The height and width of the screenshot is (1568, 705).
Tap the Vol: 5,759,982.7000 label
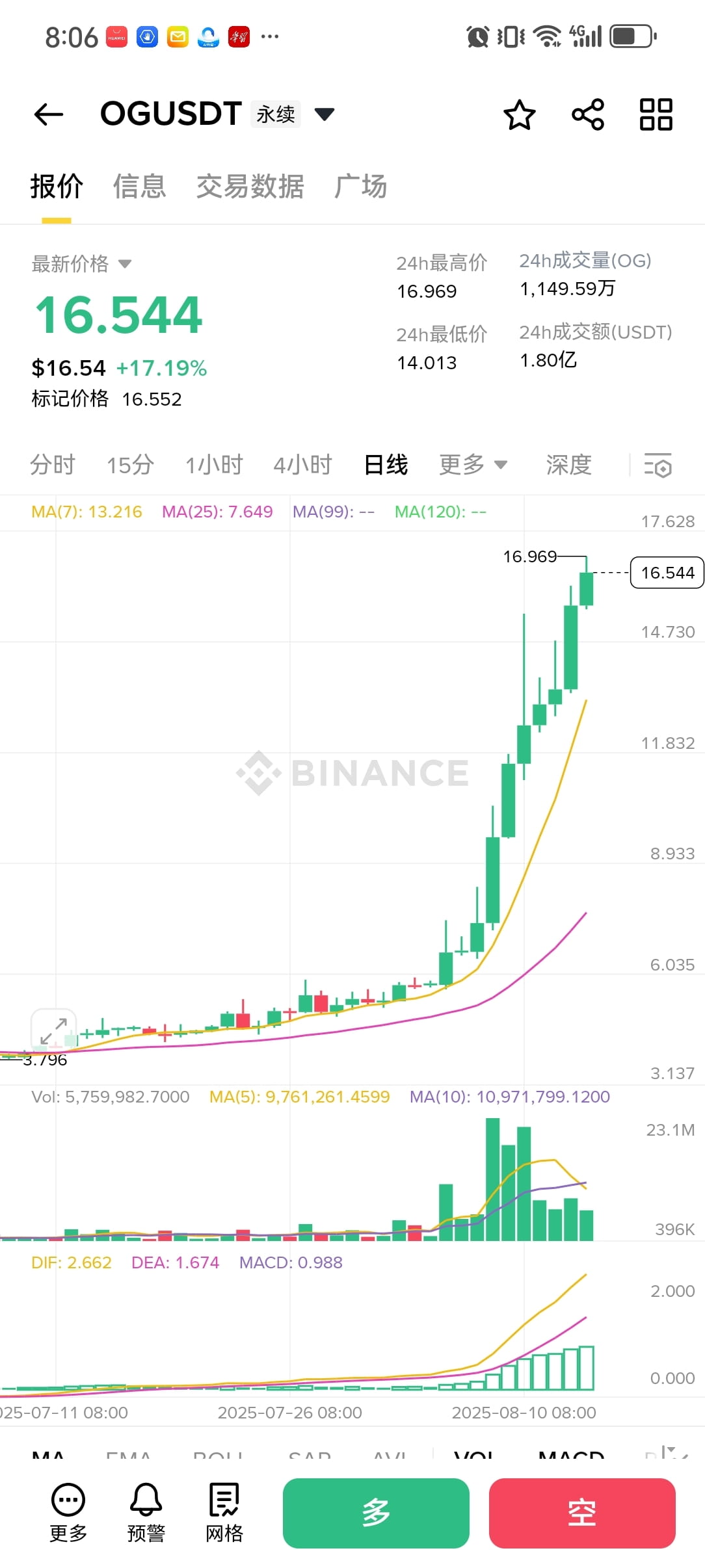[111, 1097]
